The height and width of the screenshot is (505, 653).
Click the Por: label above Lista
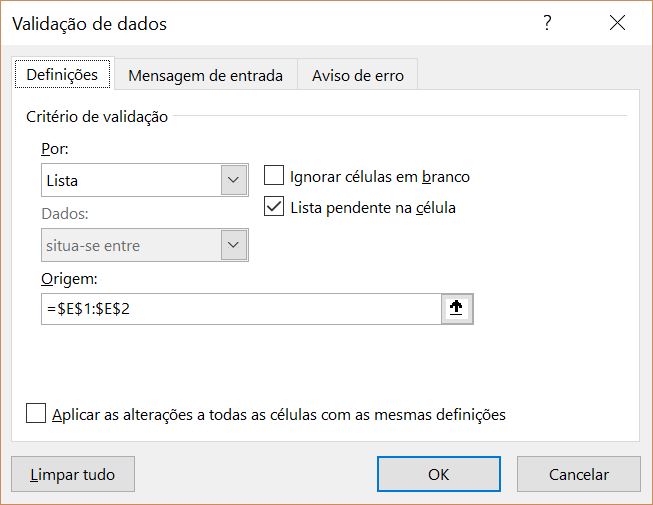coord(55,149)
